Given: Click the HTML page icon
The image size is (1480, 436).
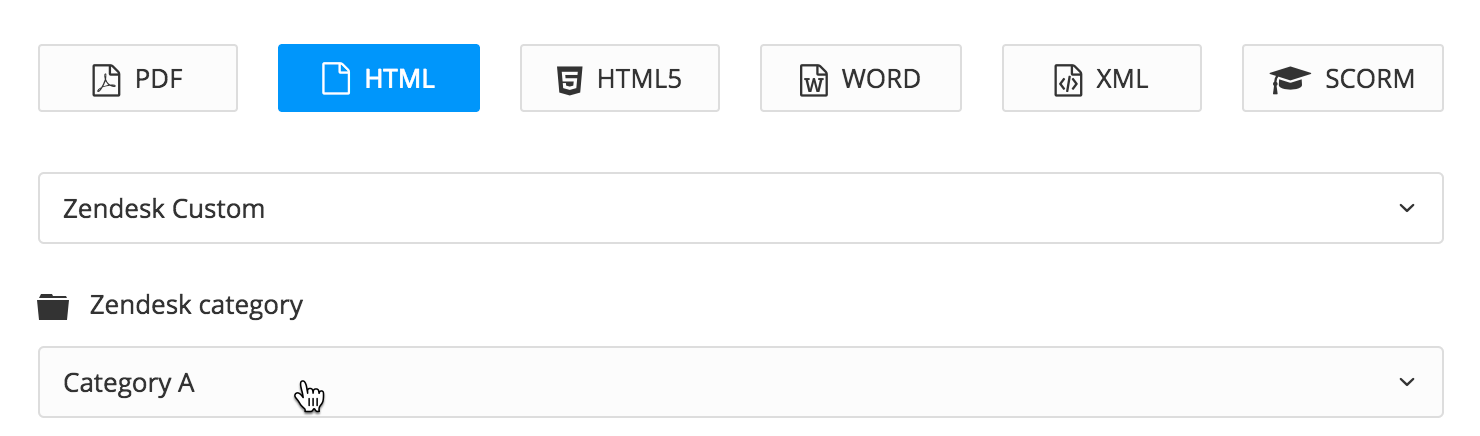Looking at the screenshot, I should pyautogui.click(x=336, y=79).
